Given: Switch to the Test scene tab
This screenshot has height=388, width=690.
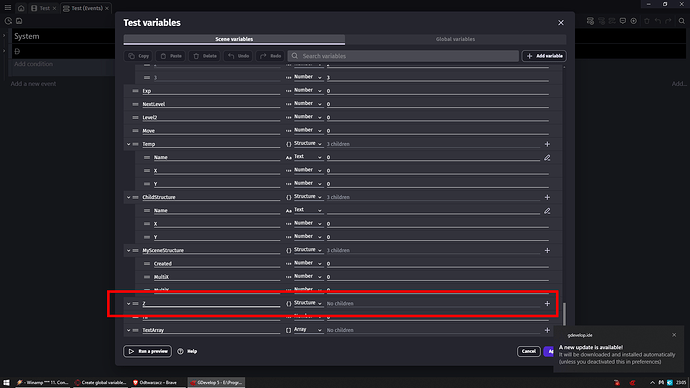Looking at the screenshot, I should (44, 8).
